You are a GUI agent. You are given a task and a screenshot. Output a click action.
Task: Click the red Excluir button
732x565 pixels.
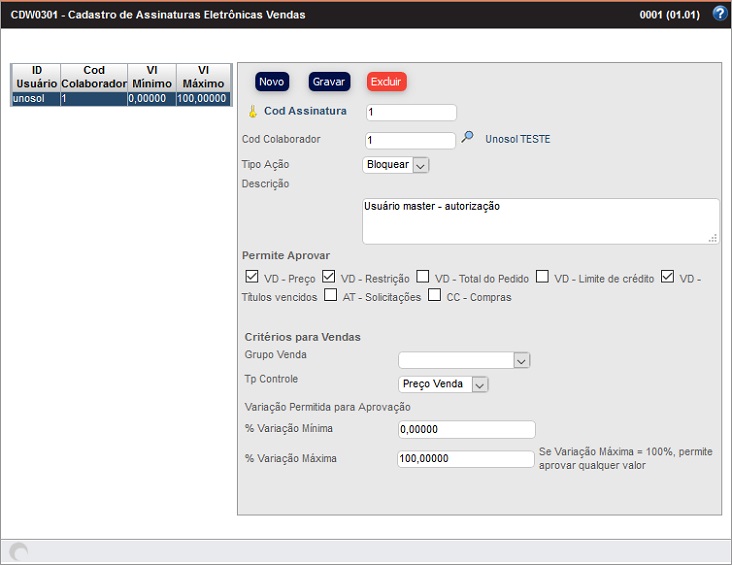coord(386,82)
